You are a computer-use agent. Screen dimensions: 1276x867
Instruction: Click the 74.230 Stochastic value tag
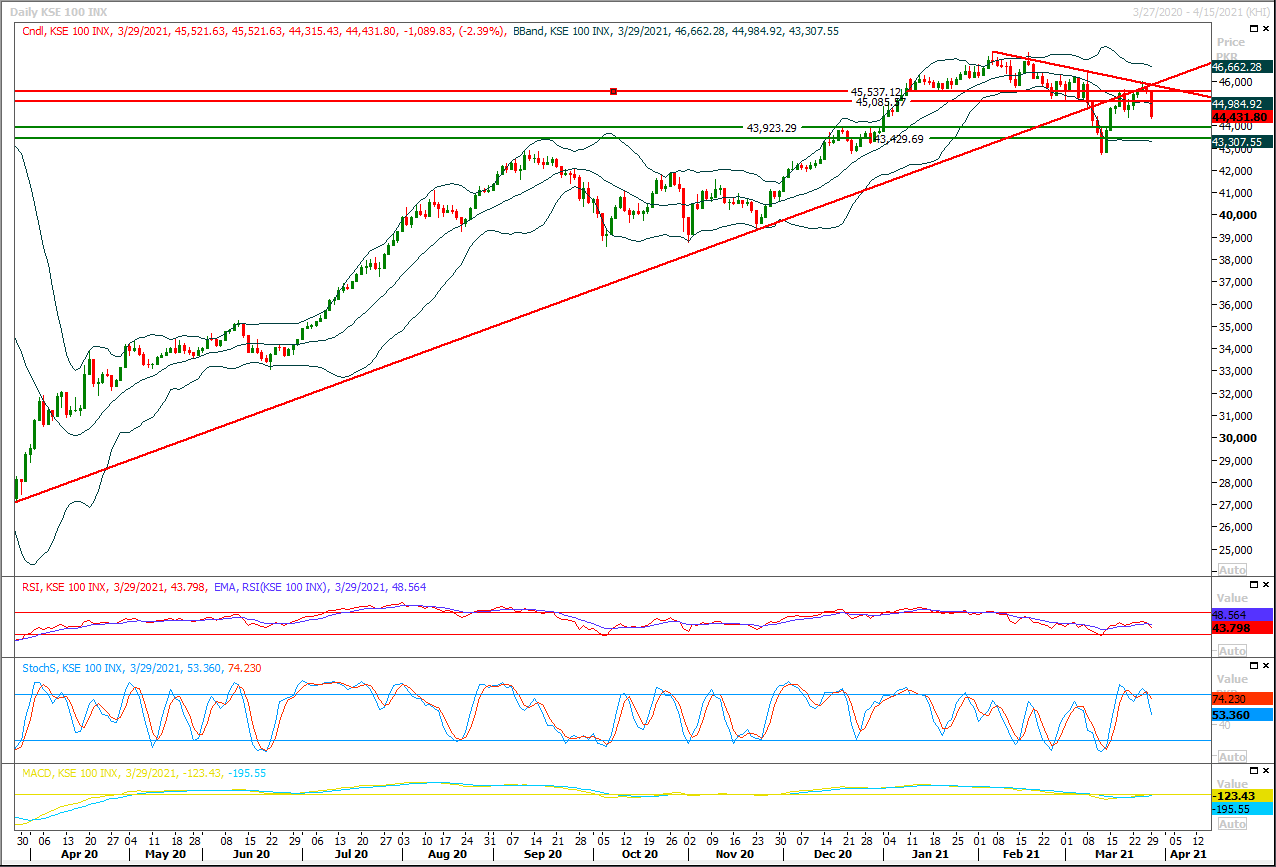pyautogui.click(x=1240, y=699)
